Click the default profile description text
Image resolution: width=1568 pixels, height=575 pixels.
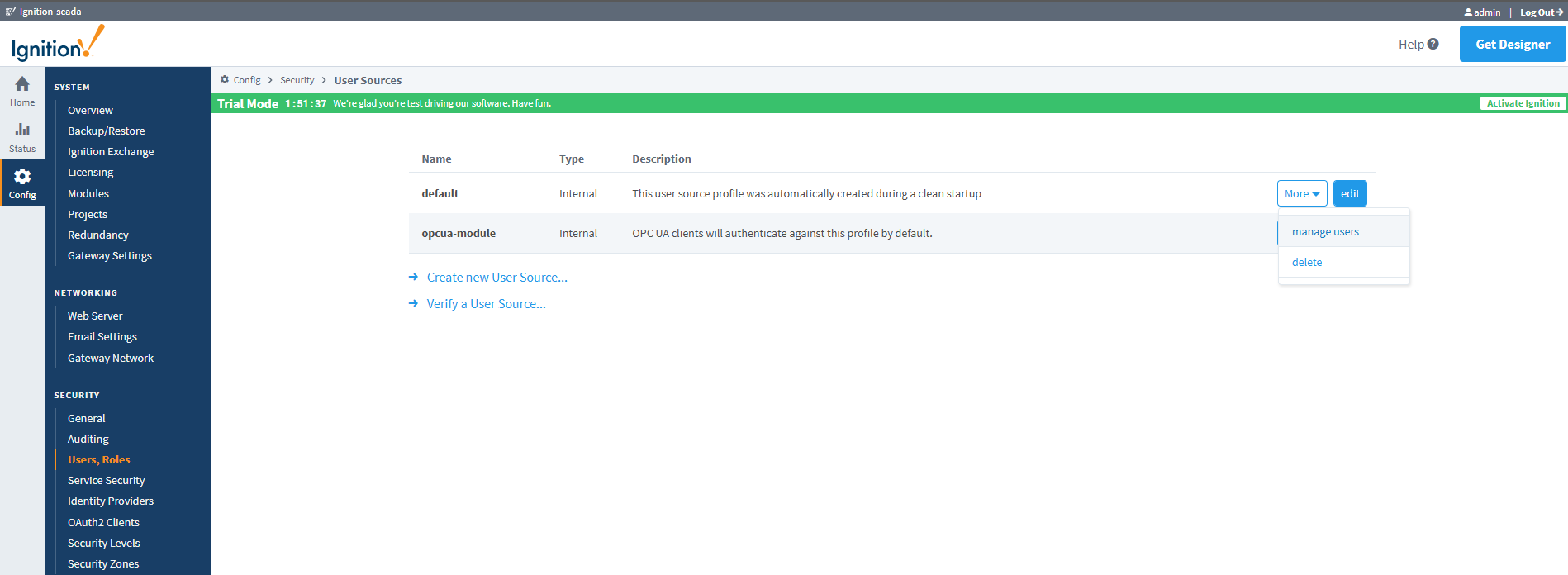pyautogui.click(x=806, y=193)
